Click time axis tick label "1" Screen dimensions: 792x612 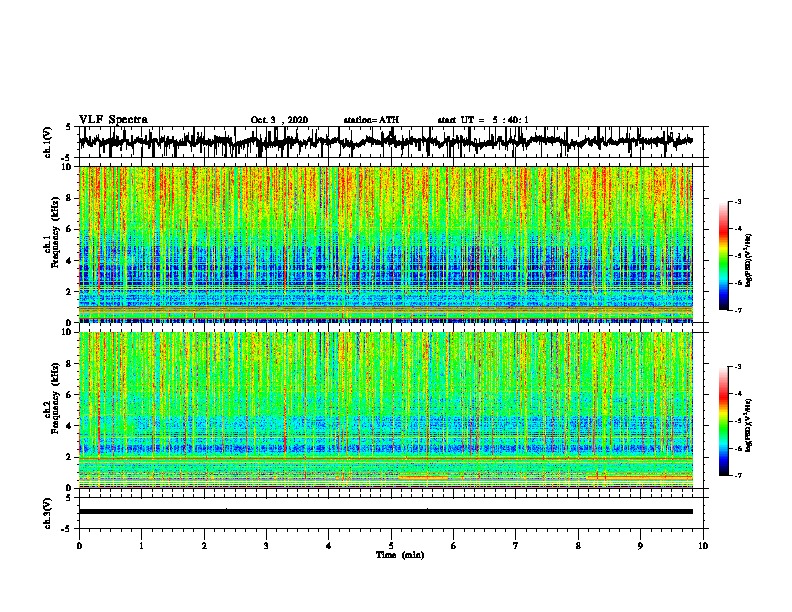click(141, 546)
